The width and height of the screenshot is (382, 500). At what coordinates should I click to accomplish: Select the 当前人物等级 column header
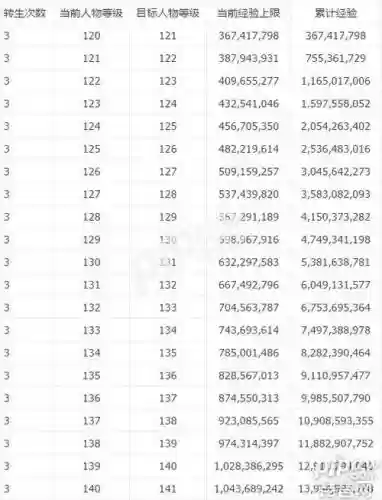[91, 13]
